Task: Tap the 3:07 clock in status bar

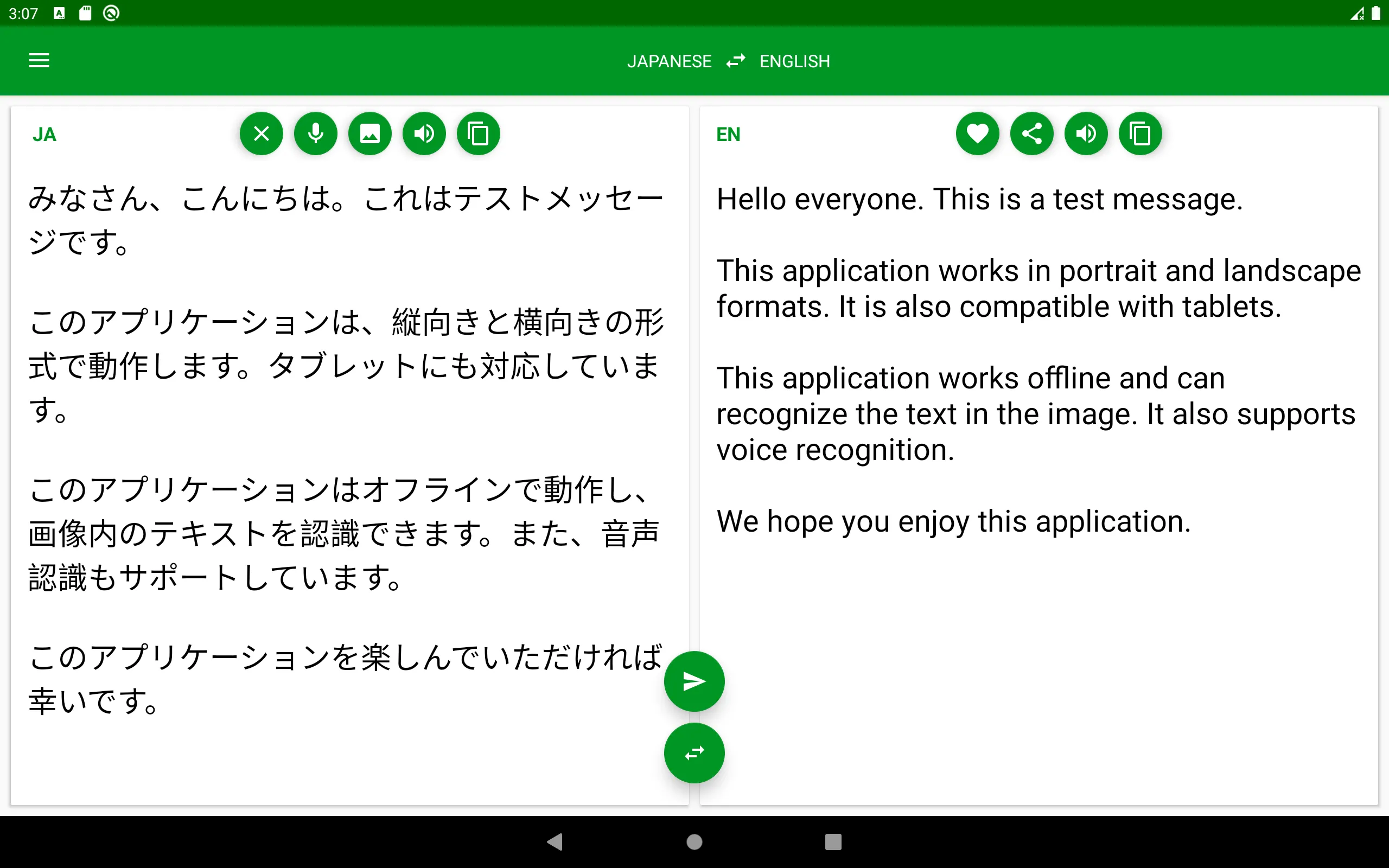Action: (x=23, y=14)
